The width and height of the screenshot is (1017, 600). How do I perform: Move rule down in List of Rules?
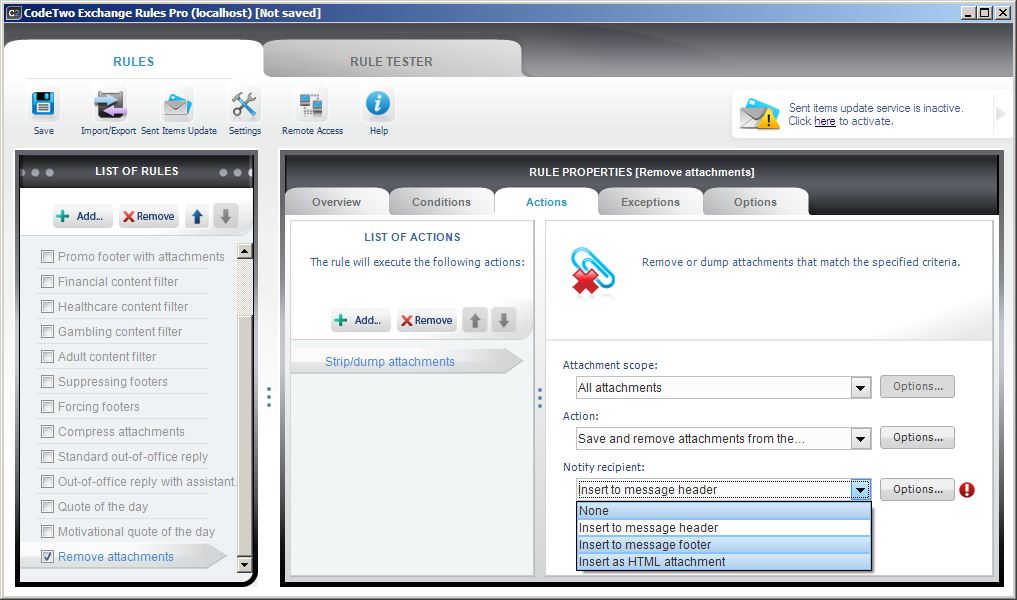(226, 217)
